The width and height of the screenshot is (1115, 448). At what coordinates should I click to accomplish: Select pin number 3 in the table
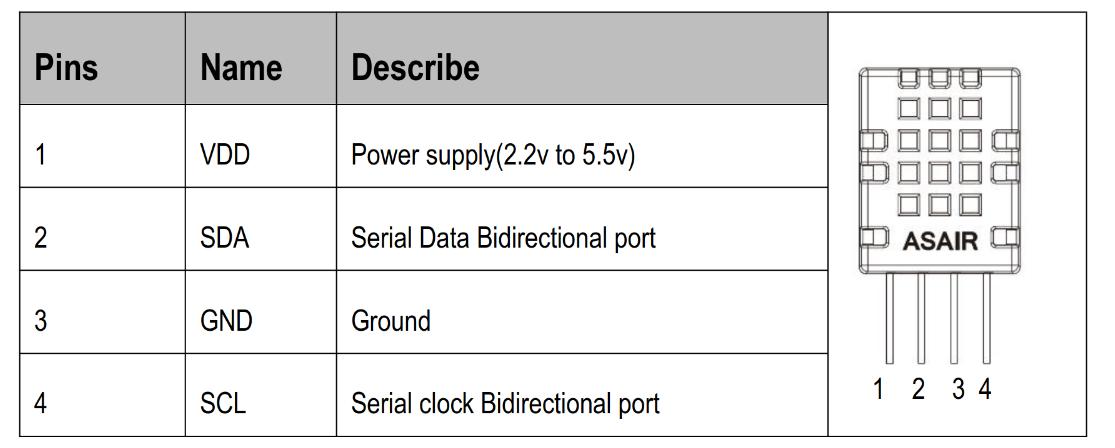(41, 321)
